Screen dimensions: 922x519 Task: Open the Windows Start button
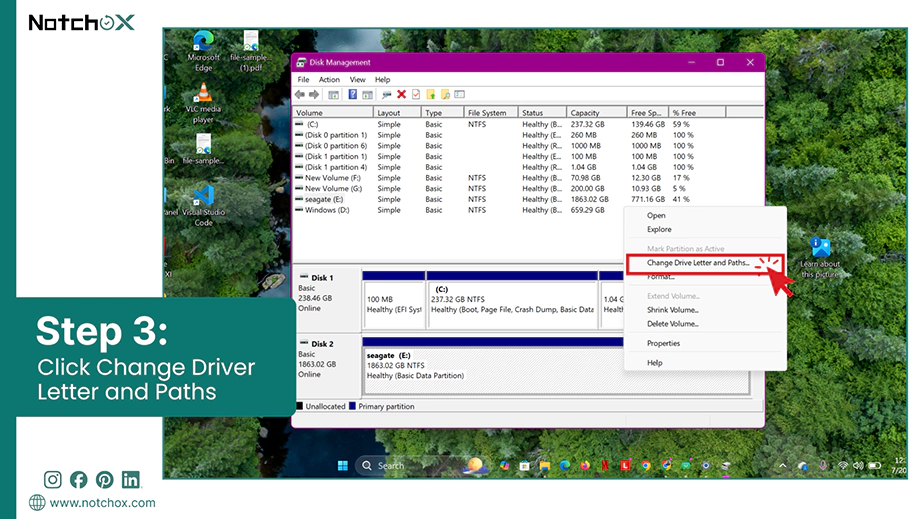(x=343, y=466)
